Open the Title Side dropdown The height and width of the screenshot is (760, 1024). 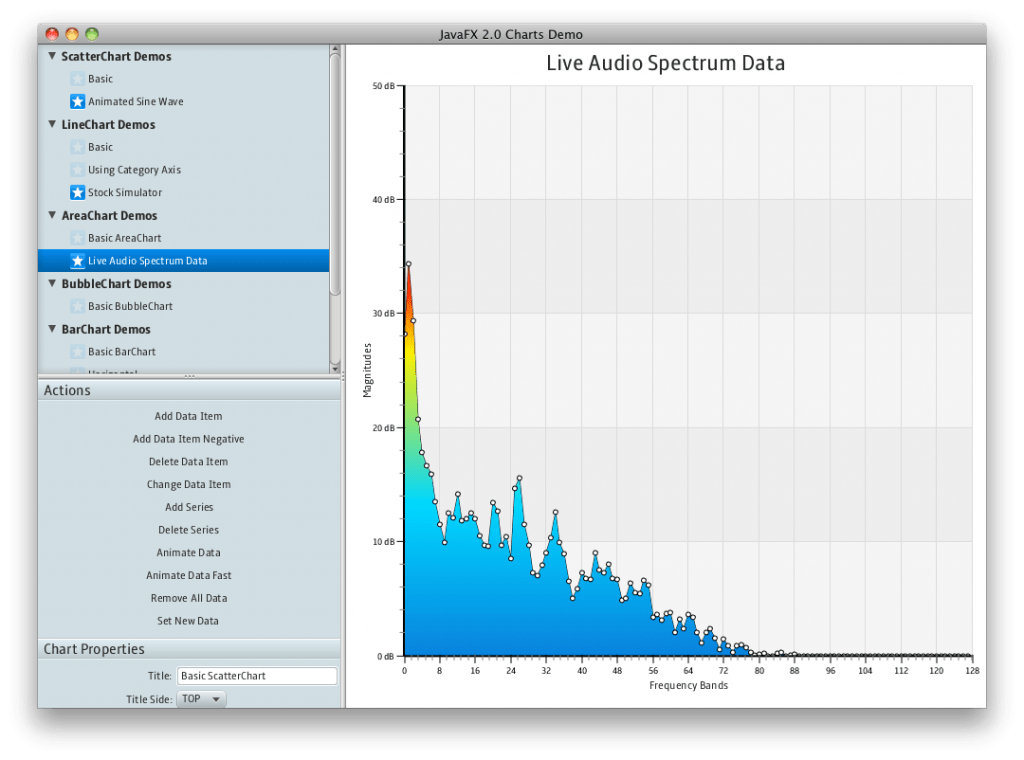(x=201, y=698)
